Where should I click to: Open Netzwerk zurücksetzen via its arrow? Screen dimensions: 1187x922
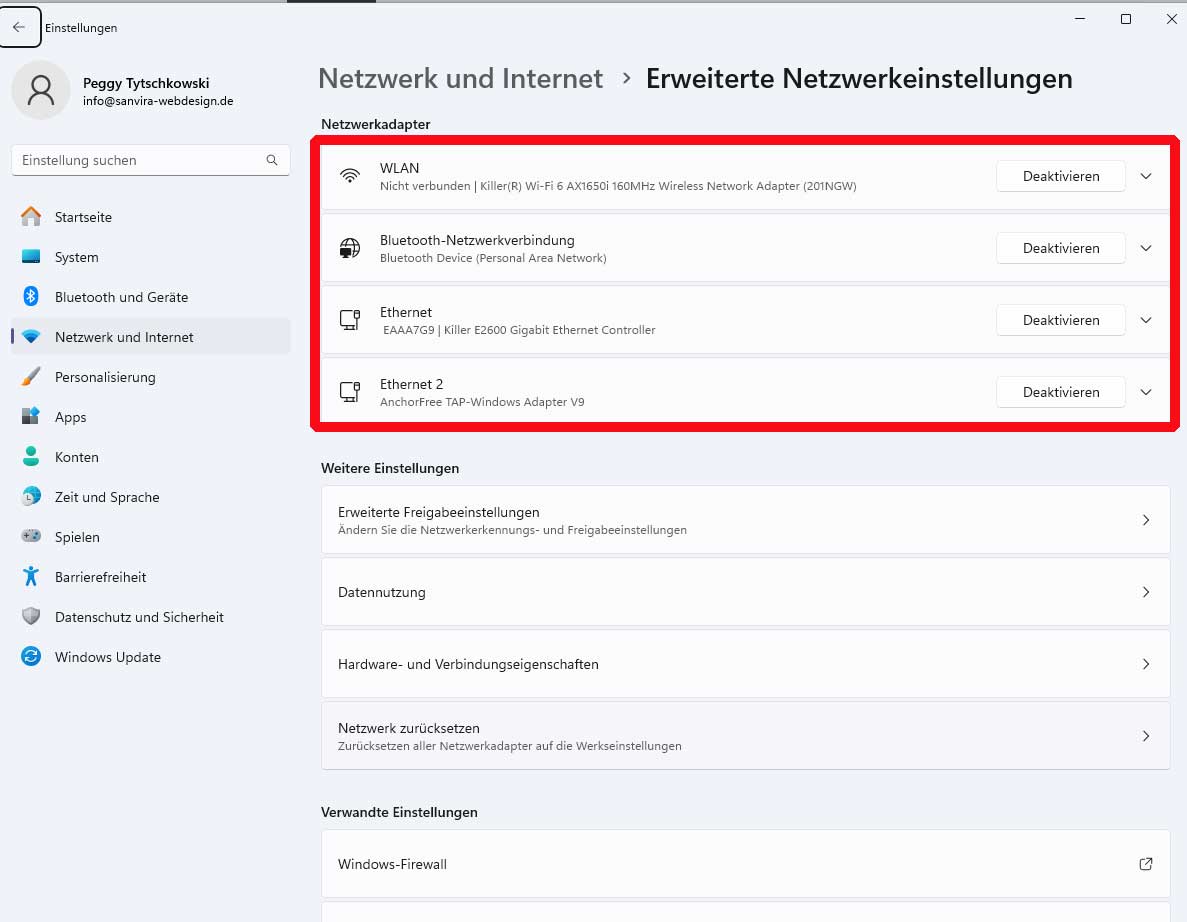(1146, 736)
